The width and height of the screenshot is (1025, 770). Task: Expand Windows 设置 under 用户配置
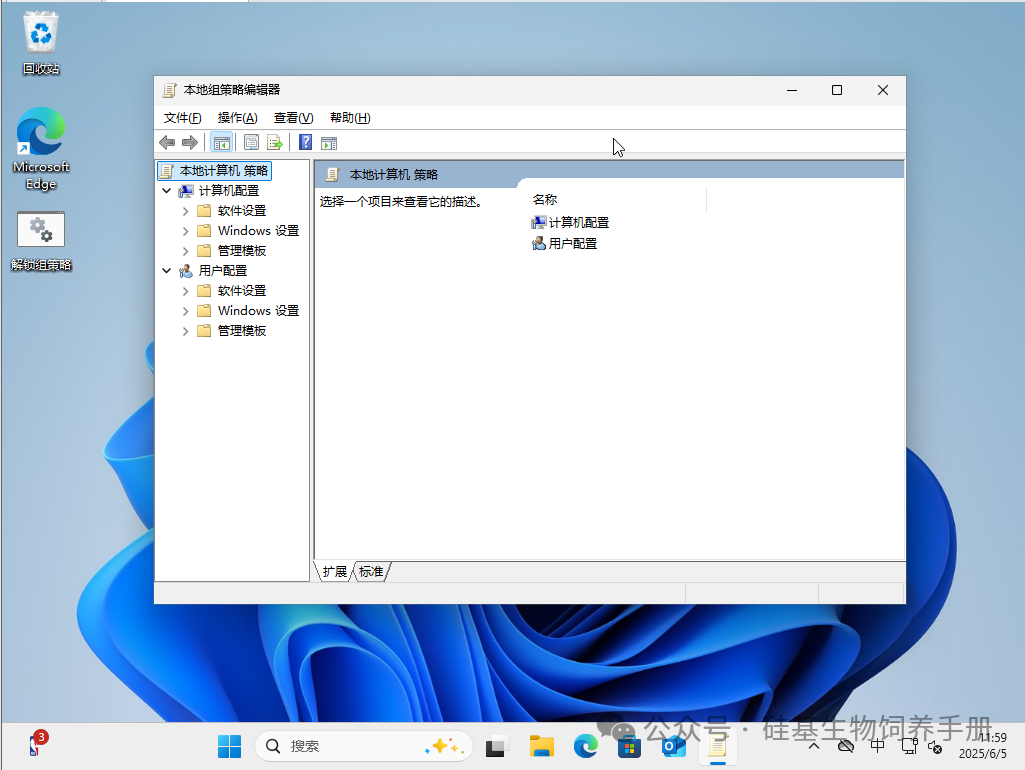(x=186, y=310)
